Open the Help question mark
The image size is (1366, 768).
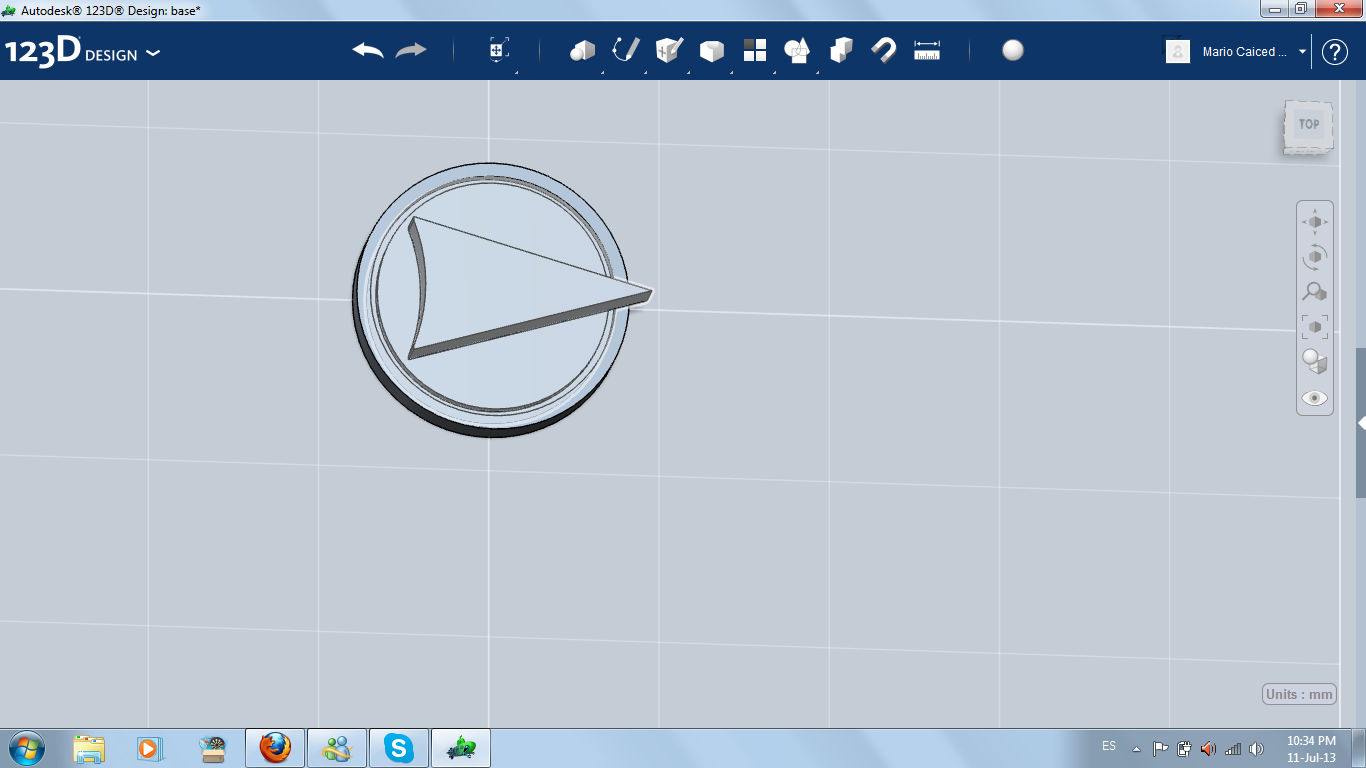pyautogui.click(x=1335, y=52)
